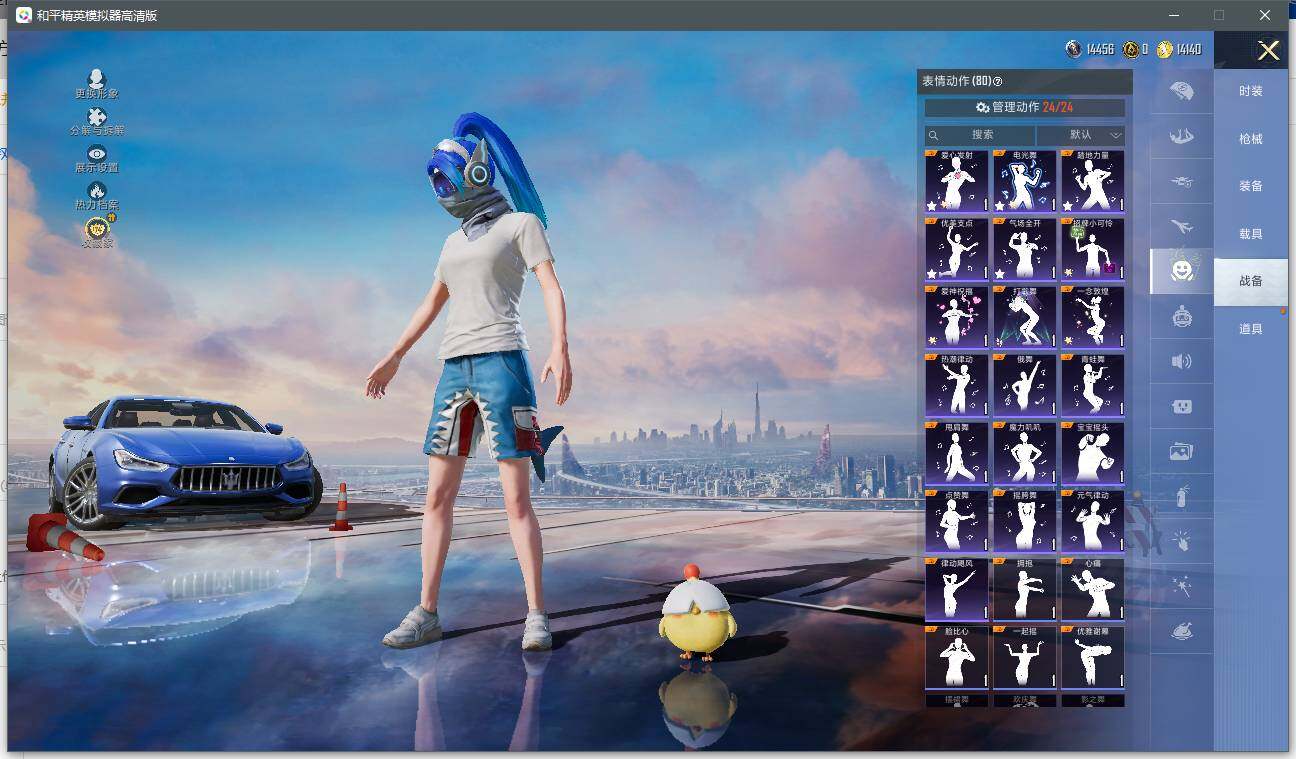Open the 枪械 tab
1296x759 pixels.
1251,139
